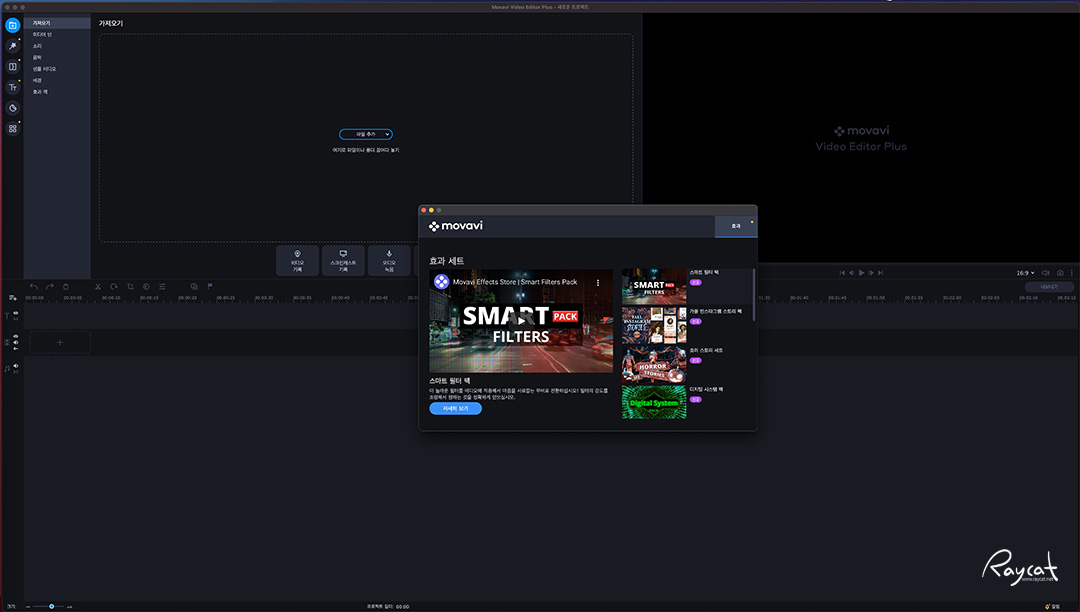Image resolution: width=1080 pixels, height=612 pixels.
Task: Step back one frame in preview
Action: tap(851, 273)
